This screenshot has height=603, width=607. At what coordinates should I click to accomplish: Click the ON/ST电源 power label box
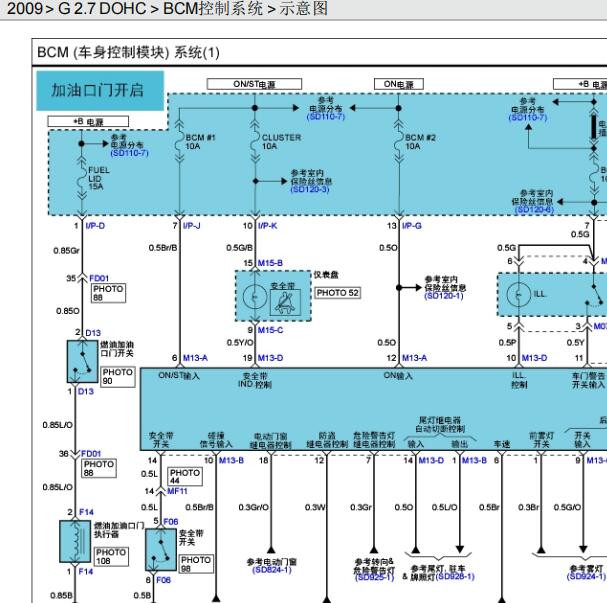tap(254, 84)
